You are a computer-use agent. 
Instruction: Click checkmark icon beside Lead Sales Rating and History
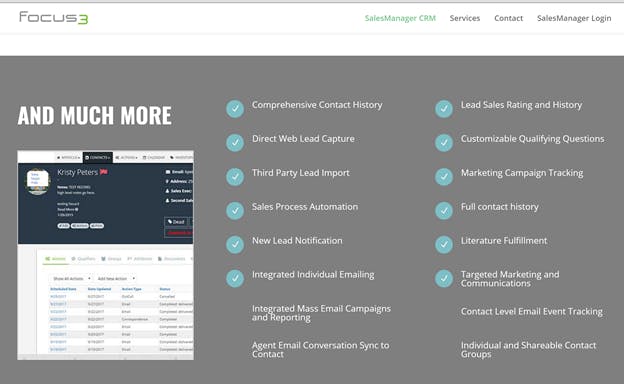tap(444, 109)
